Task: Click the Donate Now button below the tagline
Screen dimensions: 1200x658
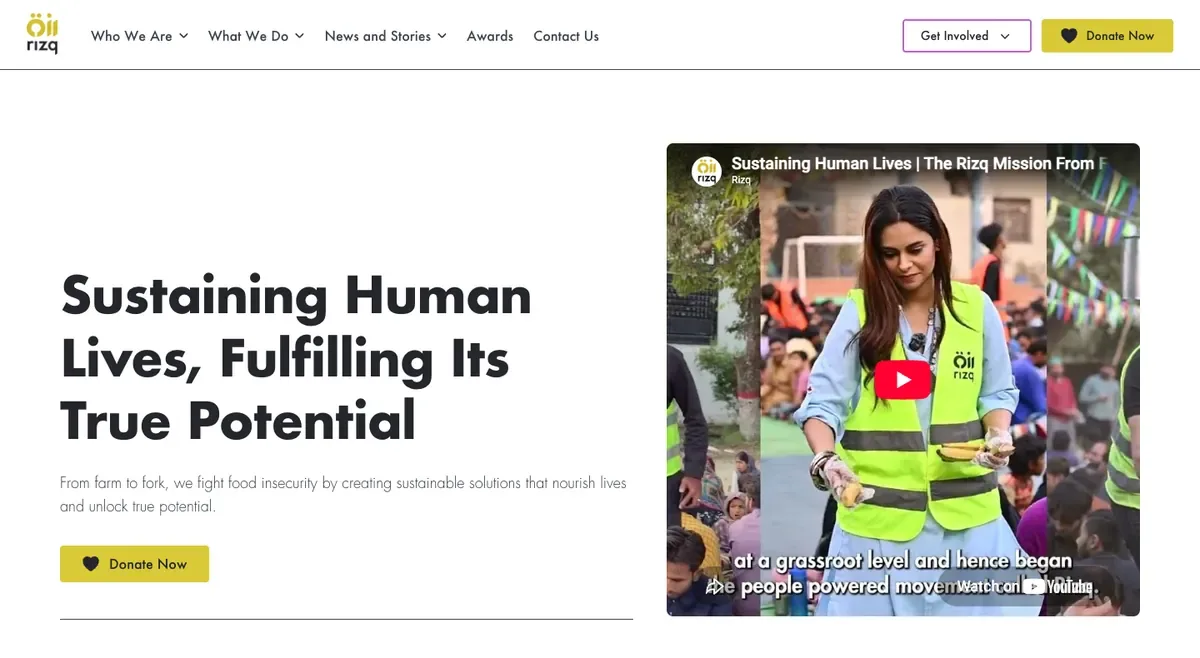Action: 134,564
